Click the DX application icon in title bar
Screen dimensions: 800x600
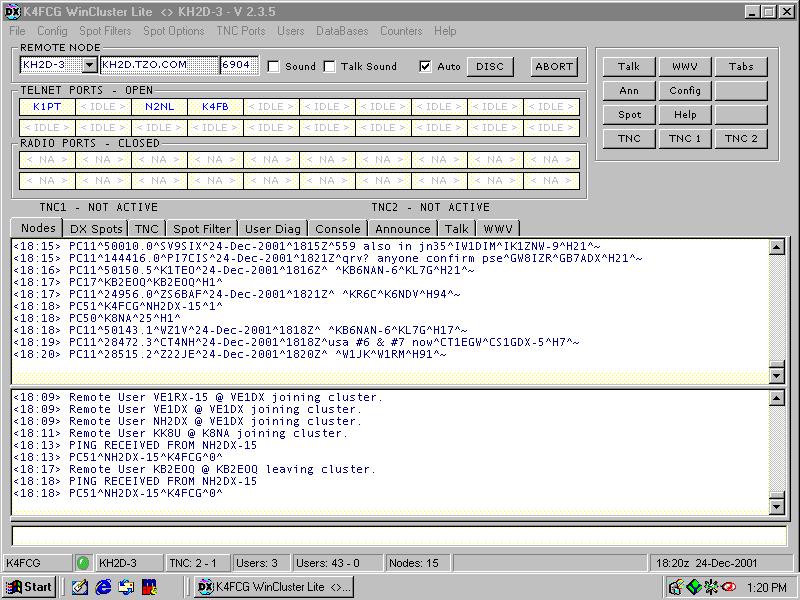12,11
